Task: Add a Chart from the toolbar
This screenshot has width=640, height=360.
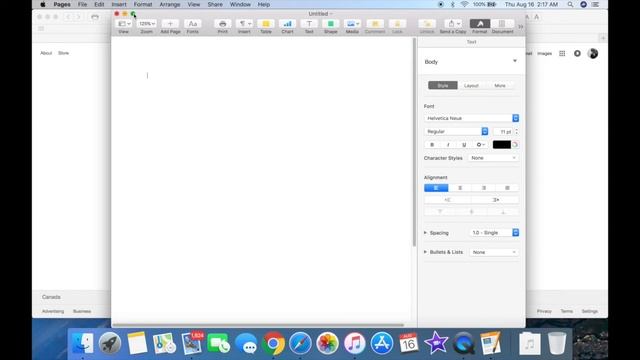Action: (287, 24)
